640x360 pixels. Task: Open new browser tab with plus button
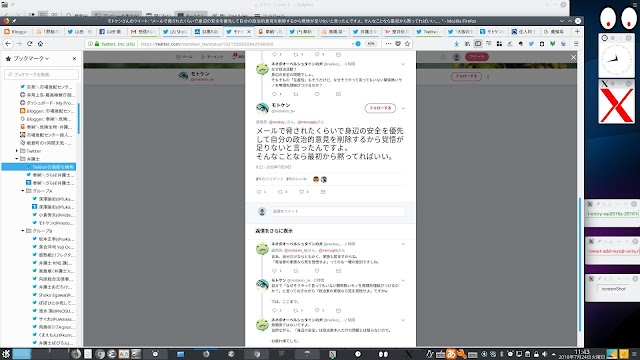coord(577,31)
